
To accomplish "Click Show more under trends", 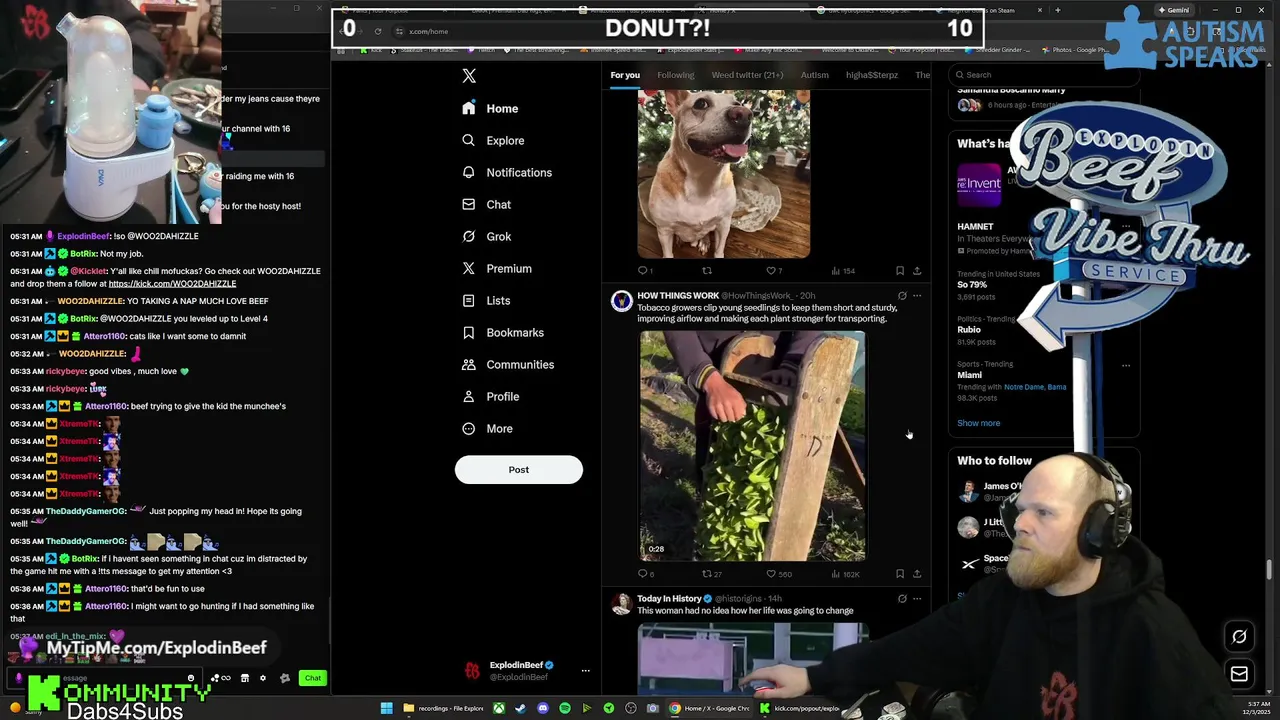I will tap(978, 423).
